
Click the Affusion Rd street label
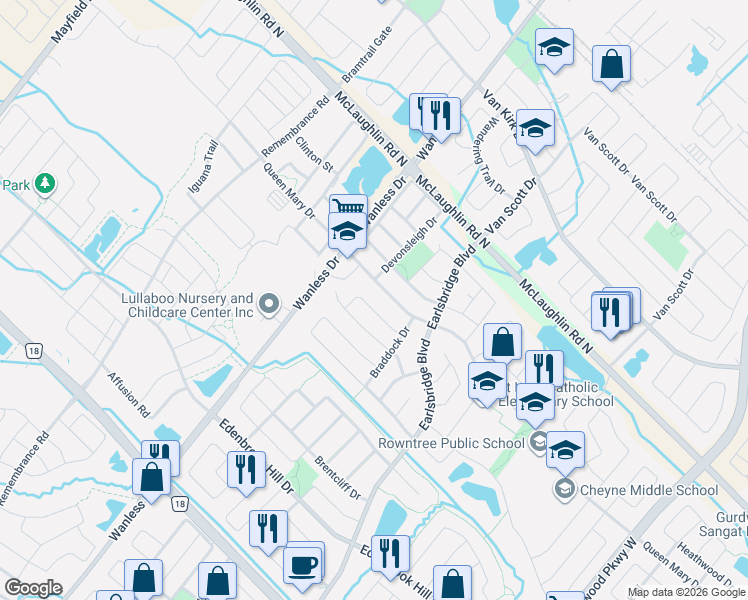point(128,395)
